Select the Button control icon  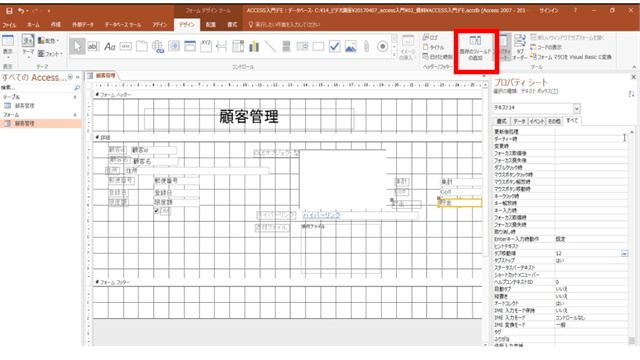pyautogui.click(x=126, y=47)
